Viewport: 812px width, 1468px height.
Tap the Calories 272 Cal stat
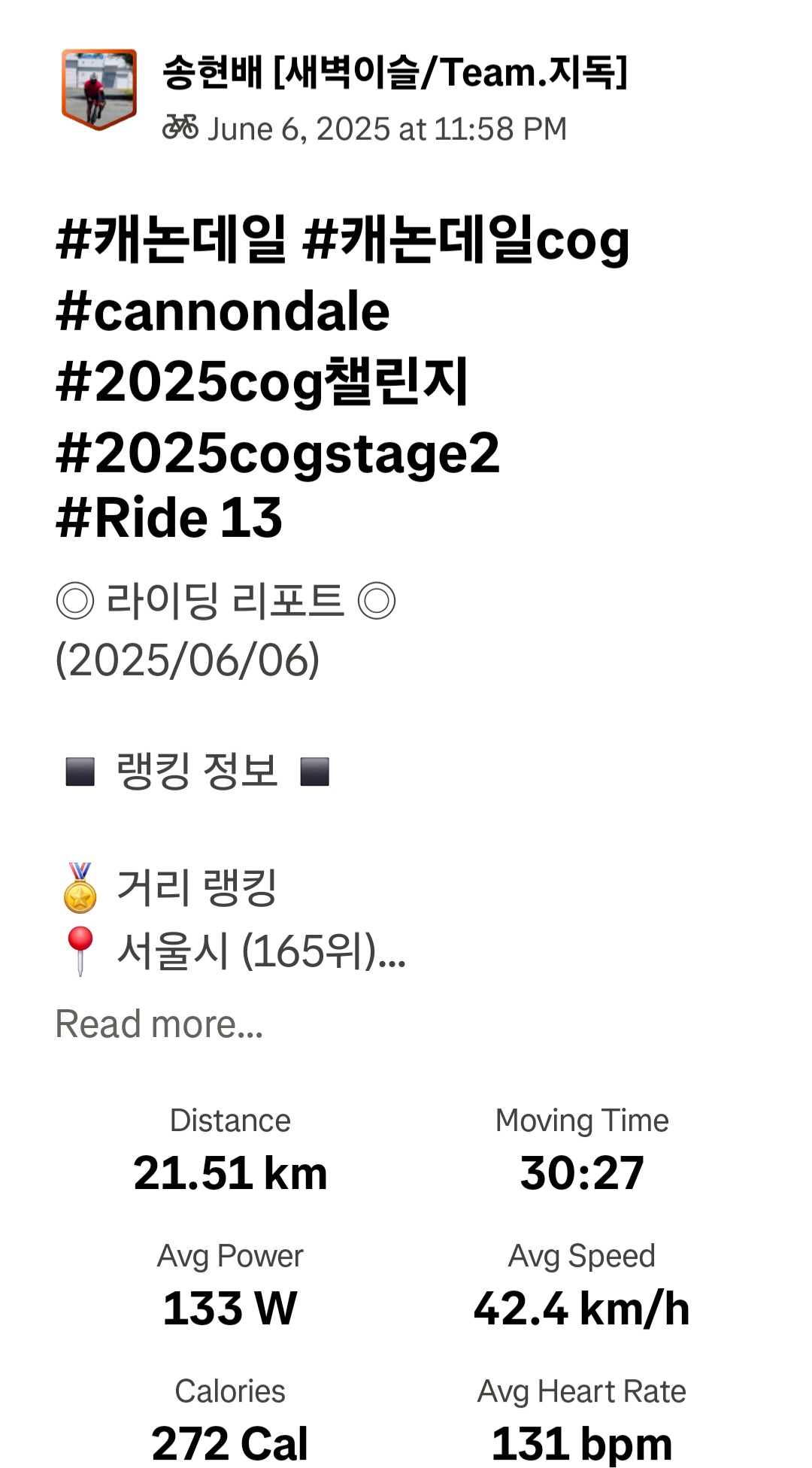click(x=230, y=1442)
